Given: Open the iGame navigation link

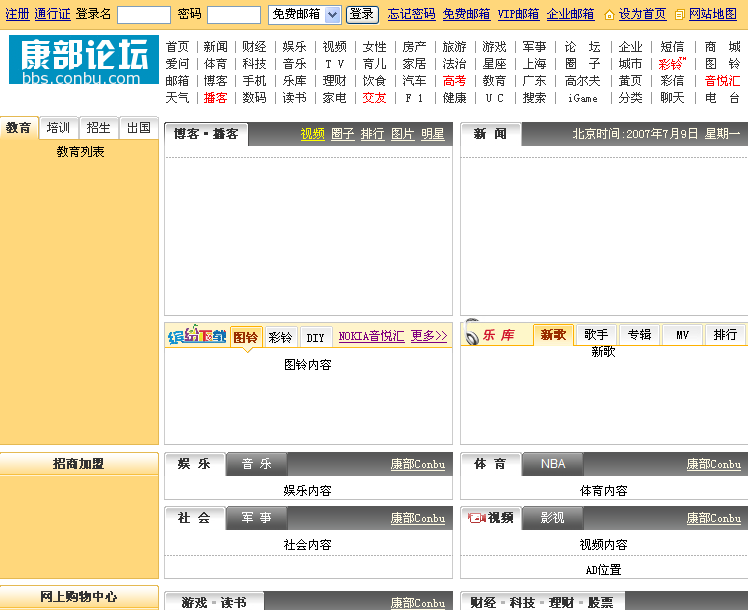Looking at the screenshot, I should coord(582,98).
